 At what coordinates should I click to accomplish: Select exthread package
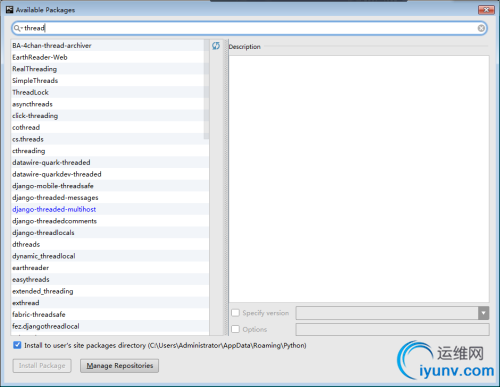click(x=110, y=303)
